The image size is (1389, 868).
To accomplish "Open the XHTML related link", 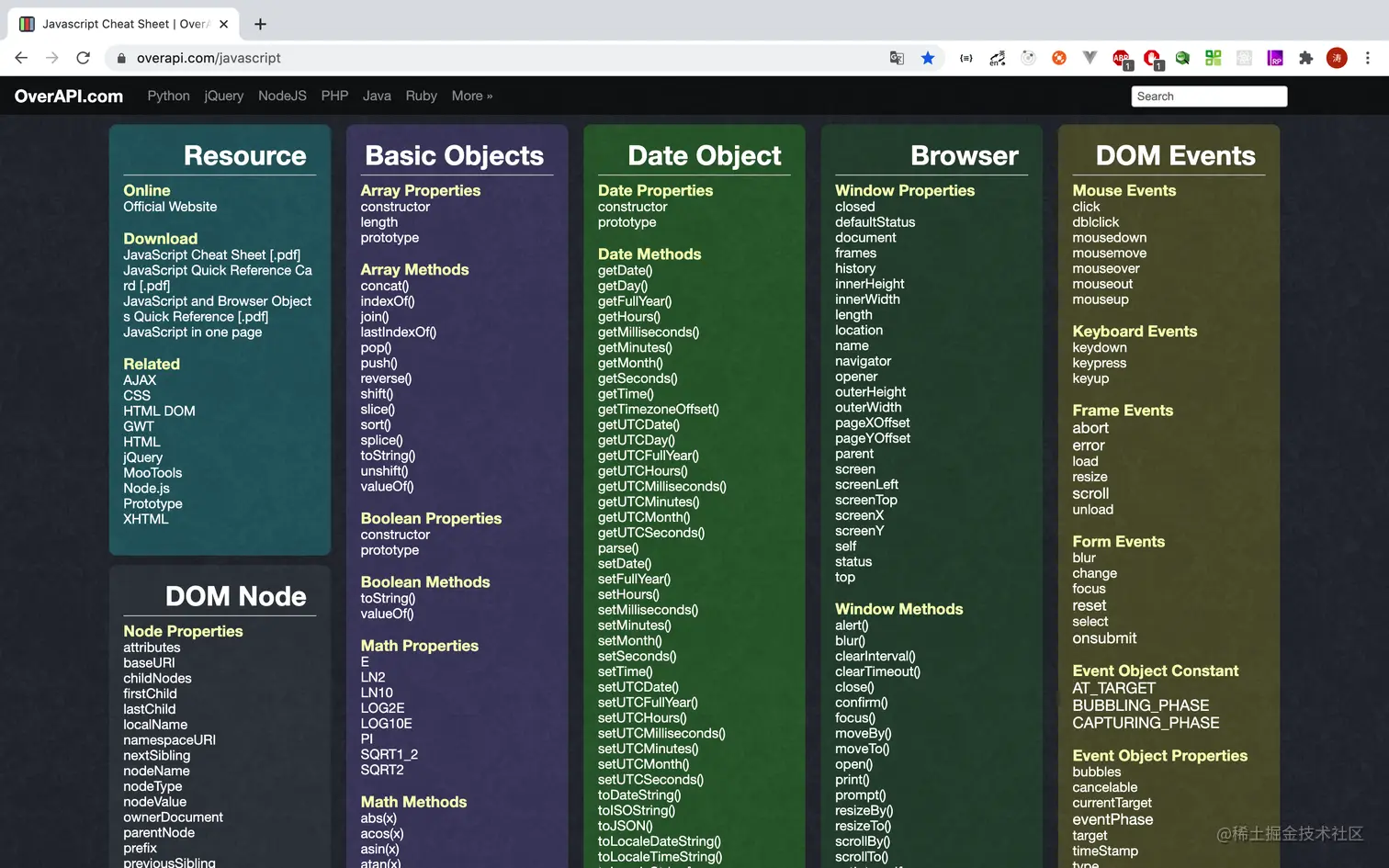I will [146, 519].
